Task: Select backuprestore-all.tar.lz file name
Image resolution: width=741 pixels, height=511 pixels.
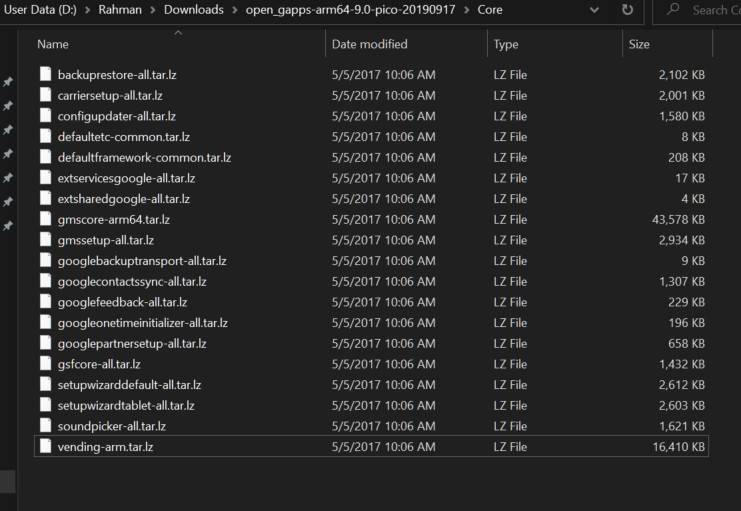Action: [117, 75]
